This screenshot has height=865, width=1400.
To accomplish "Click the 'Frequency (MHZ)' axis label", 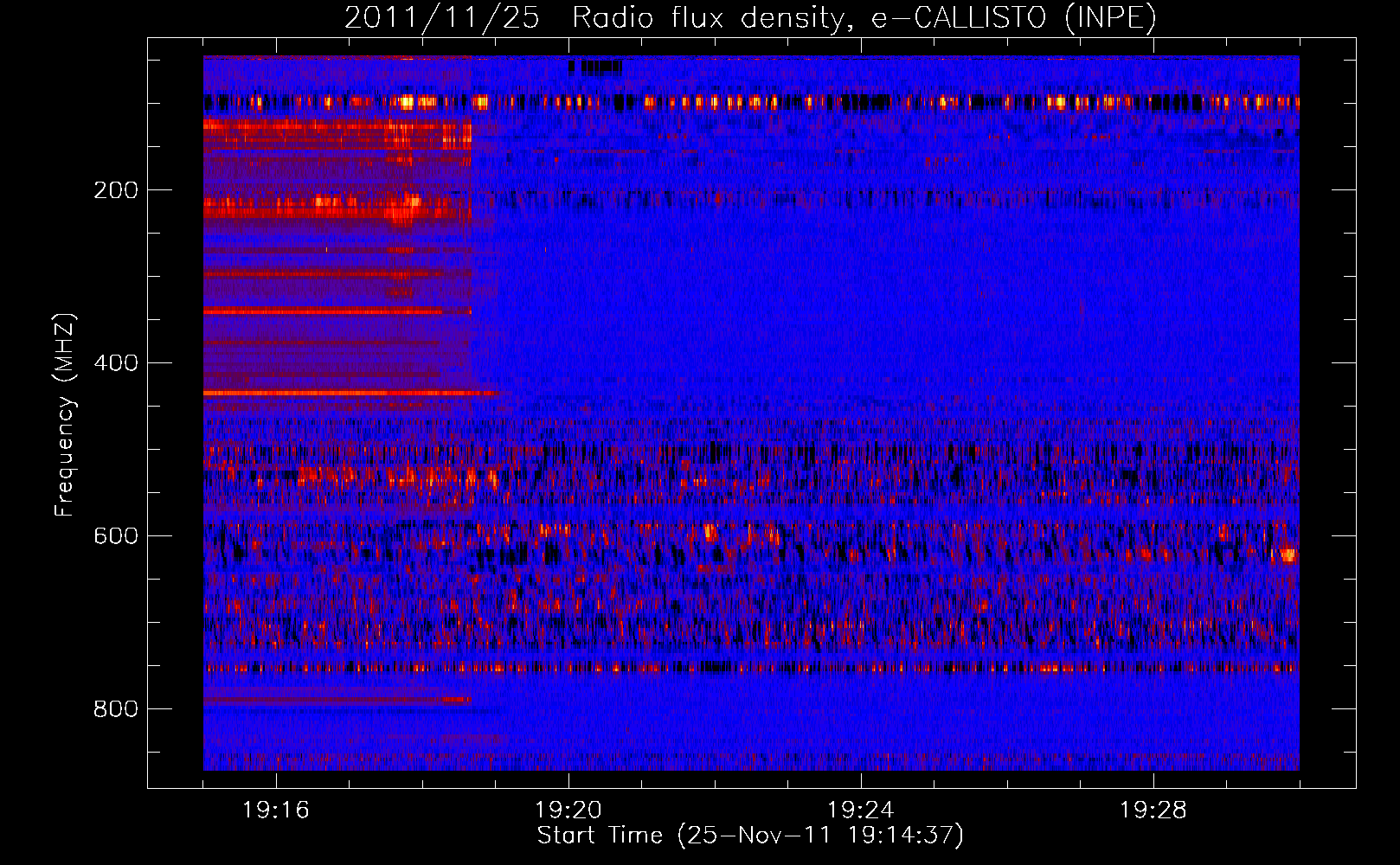I will [65, 414].
